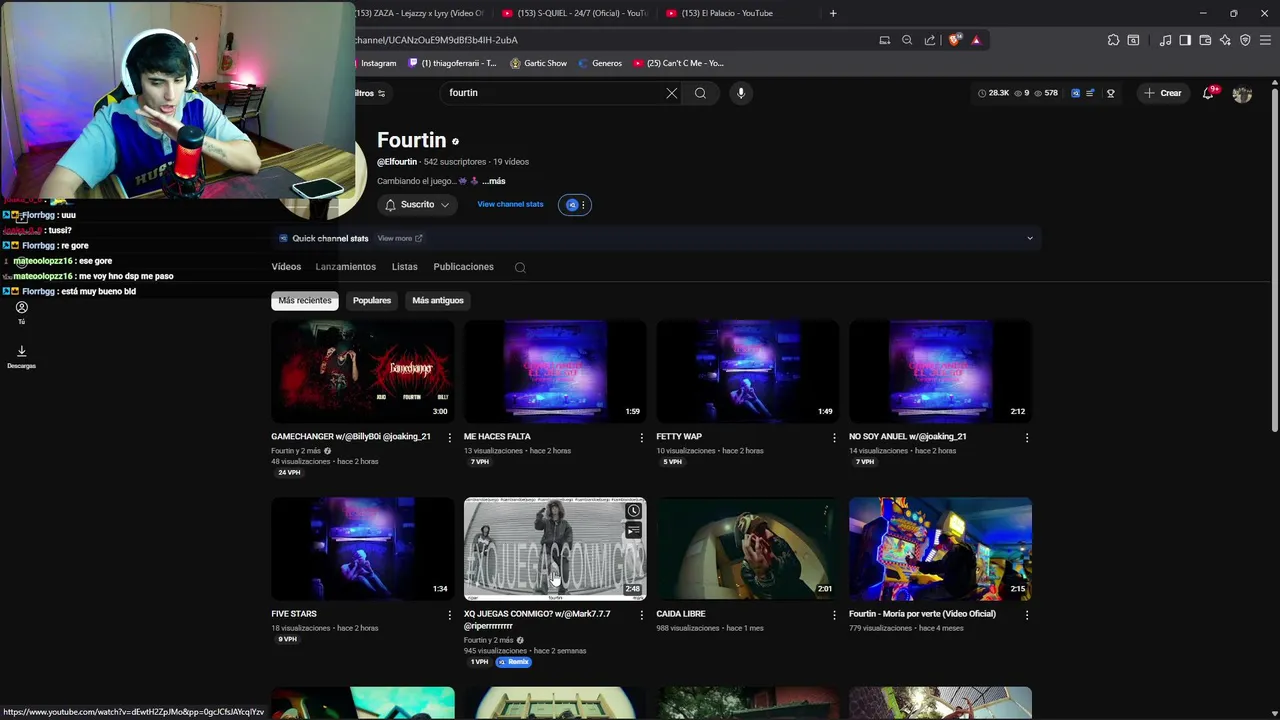Open the Gartic Show bookmark
The image size is (1280, 720).
538,63
